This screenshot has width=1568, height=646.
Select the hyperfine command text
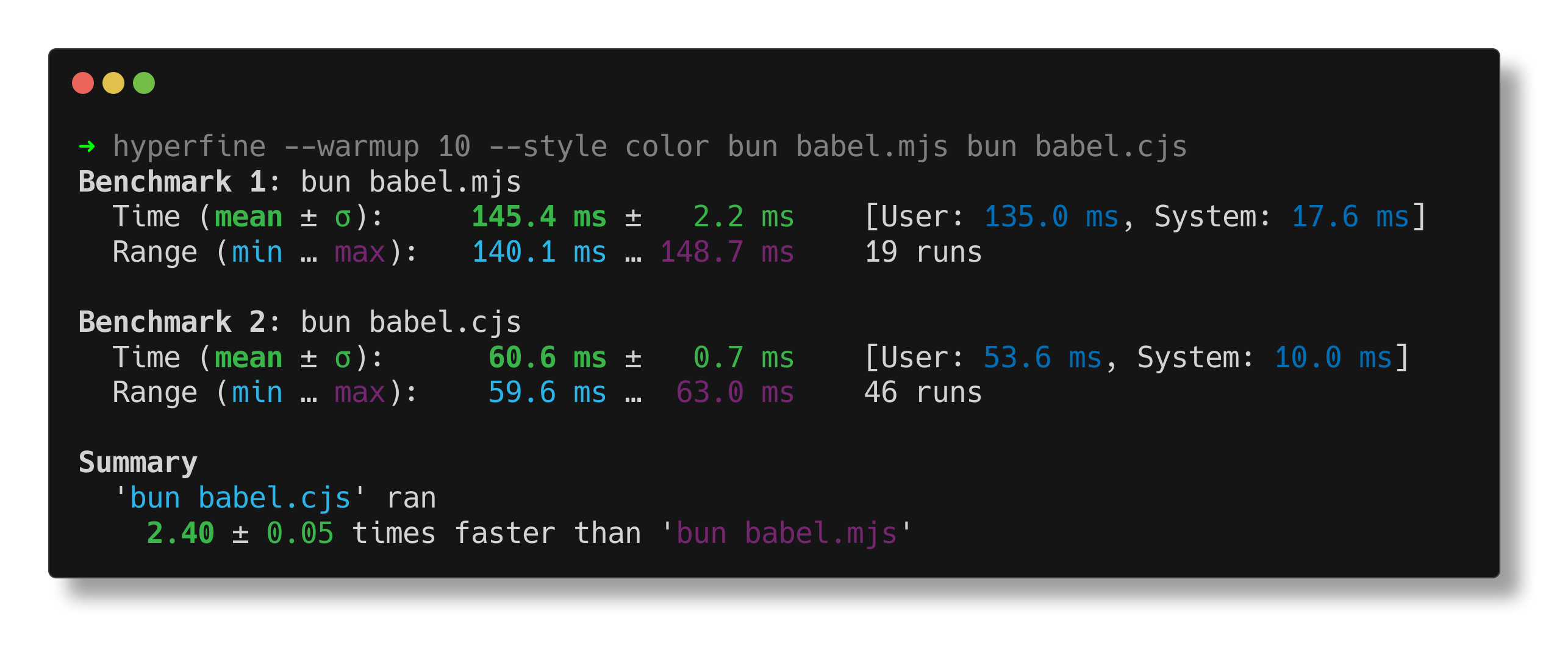pos(189,146)
